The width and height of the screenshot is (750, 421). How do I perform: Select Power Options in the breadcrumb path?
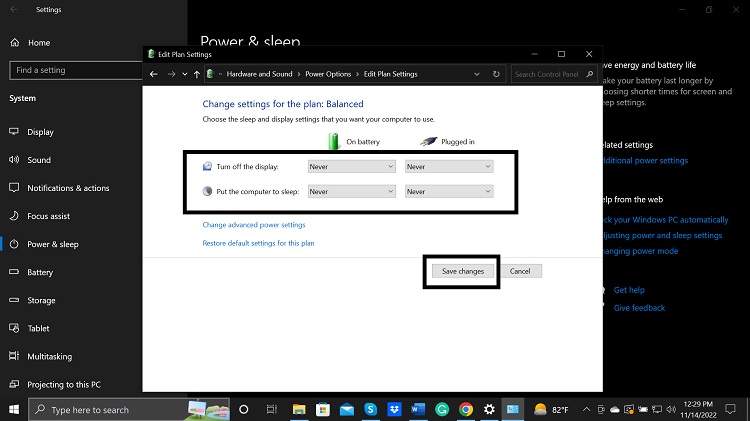[x=328, y=74]
